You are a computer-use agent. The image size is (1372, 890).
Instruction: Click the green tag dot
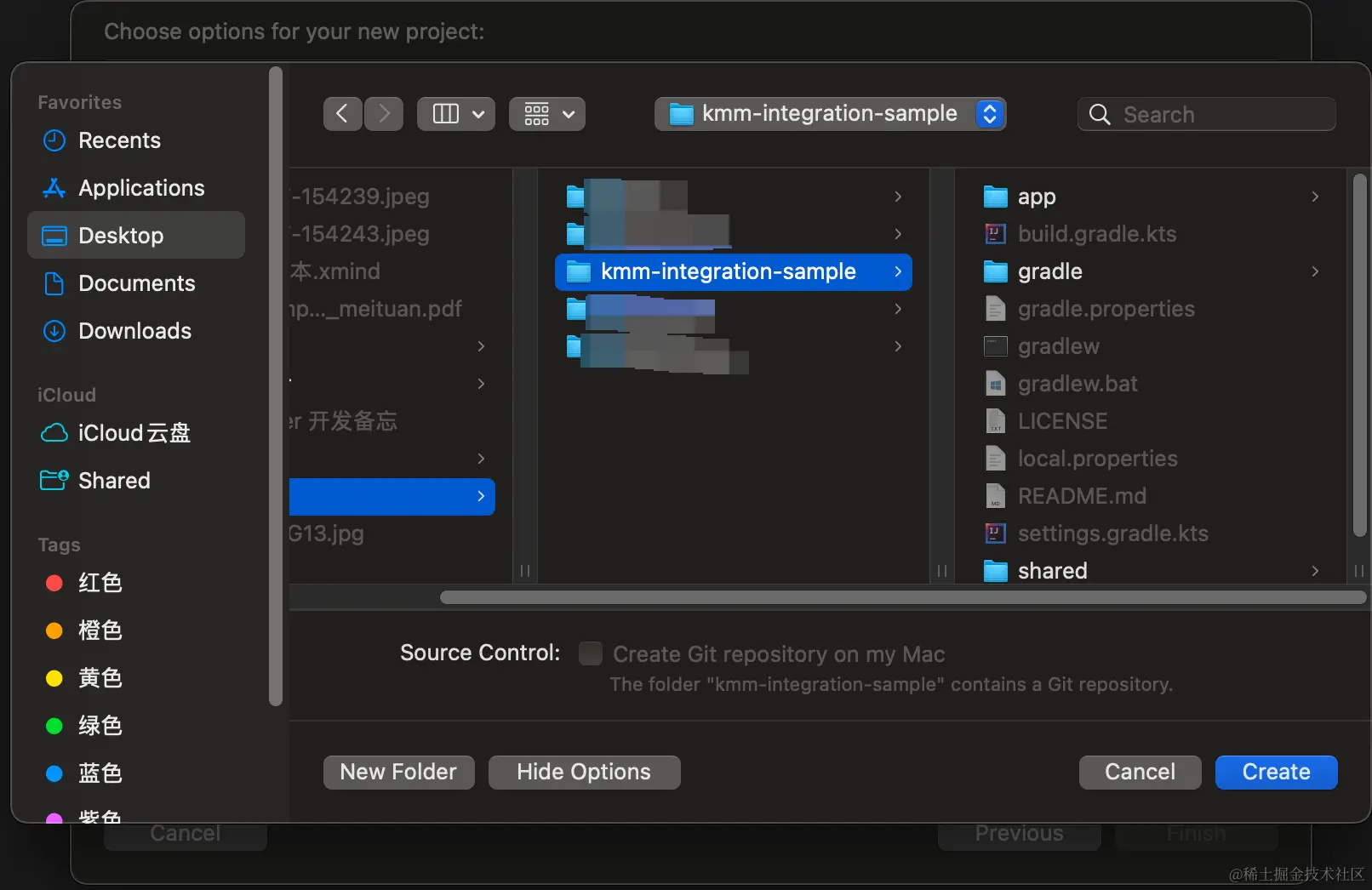click(54, 726)
